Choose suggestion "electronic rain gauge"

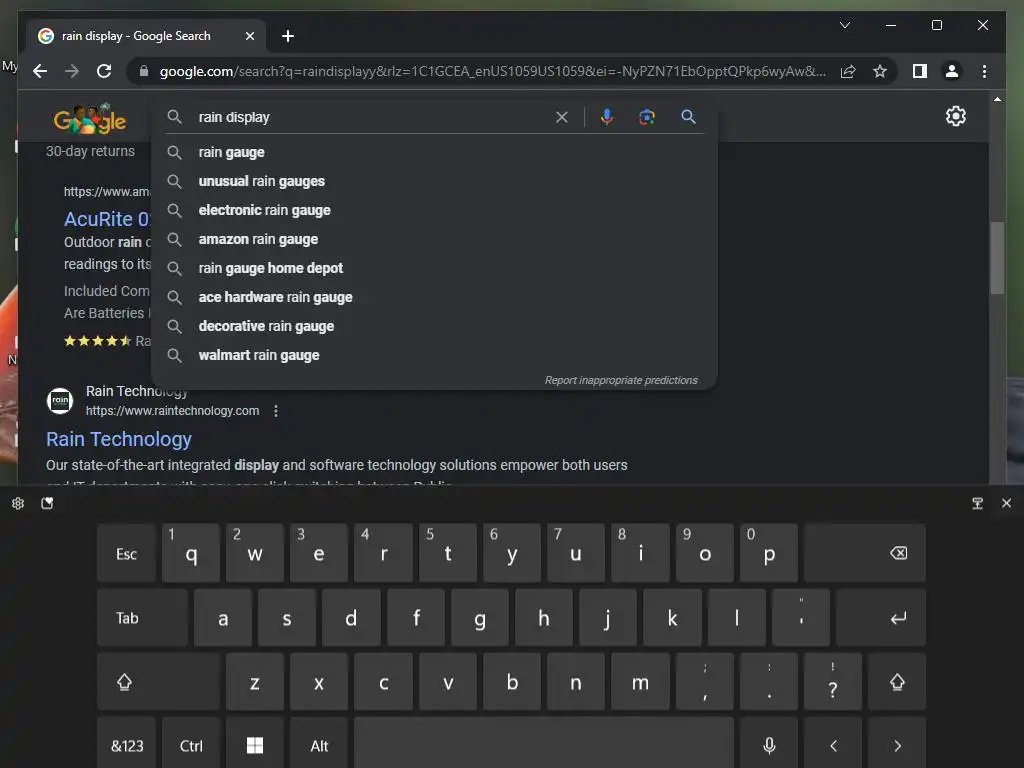[x=434, y=210]
